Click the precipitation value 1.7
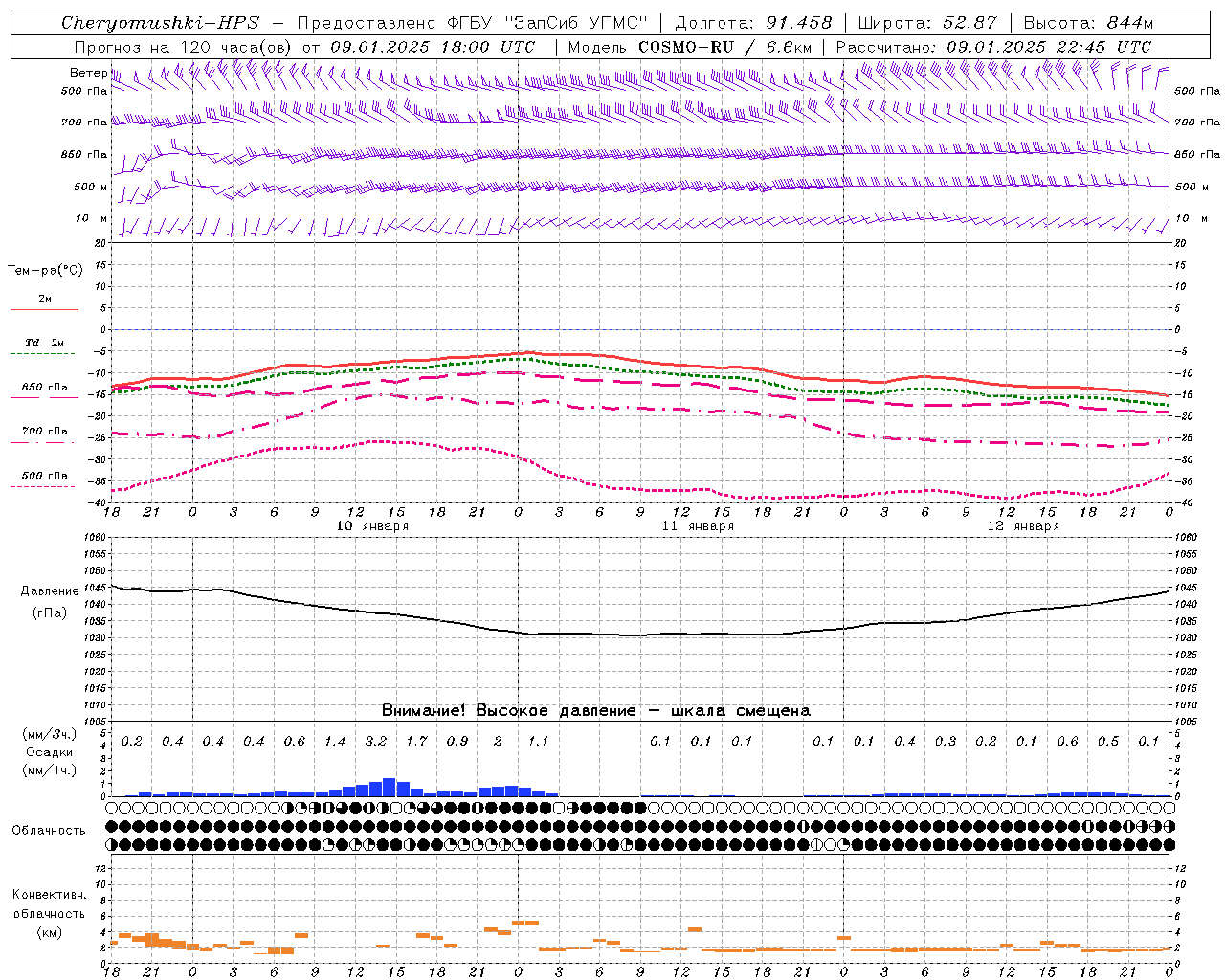 coord(416,741)
